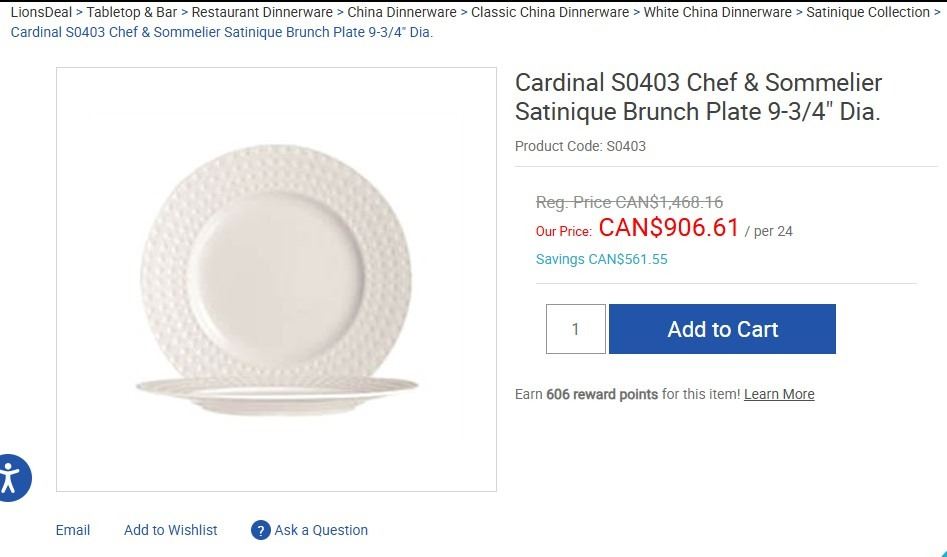Viewport: 947px width, 557px height.
Task: Click the Ask a Question icon
Action: point(261,530)
